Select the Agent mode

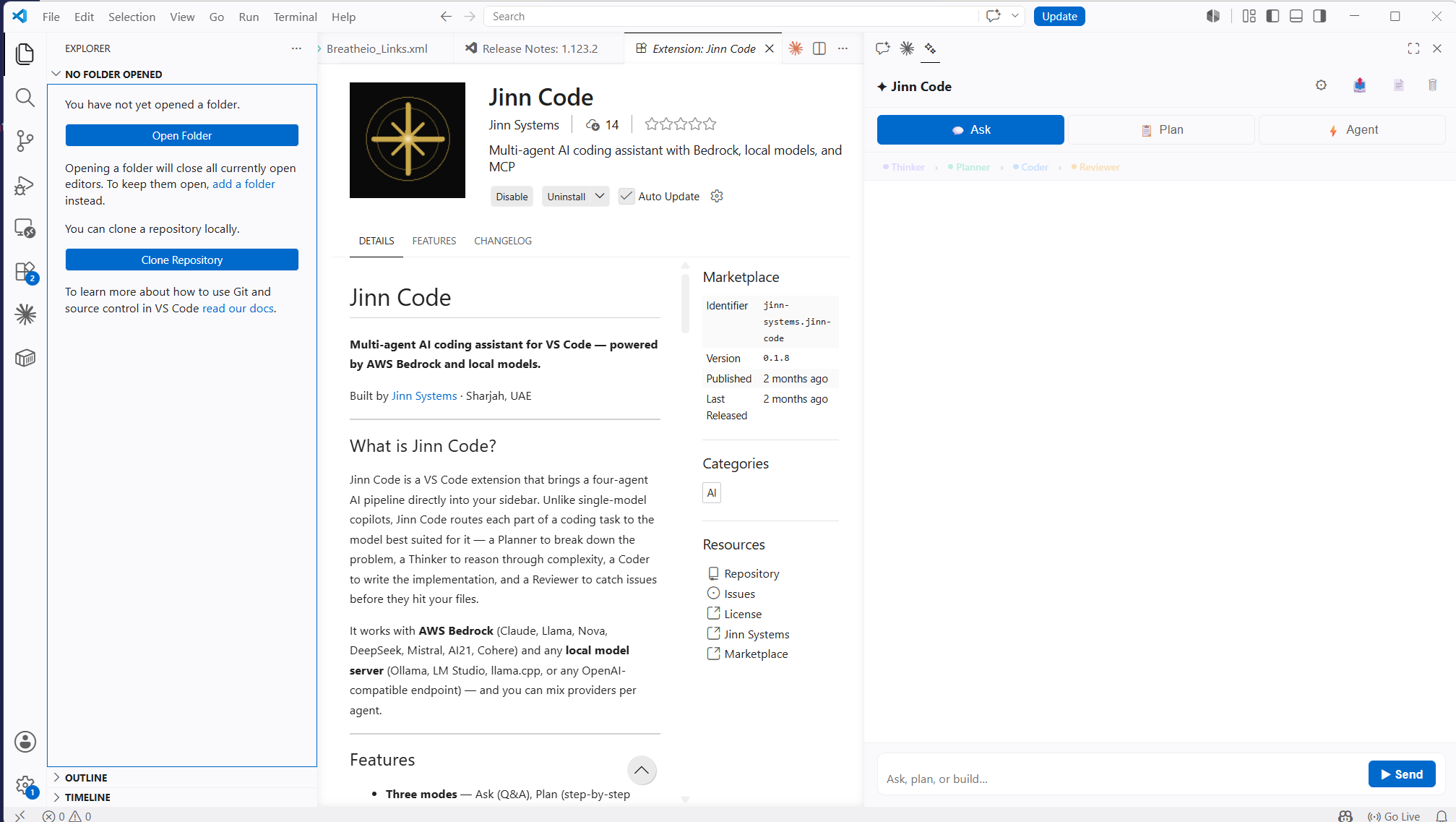pos(1353,130)
